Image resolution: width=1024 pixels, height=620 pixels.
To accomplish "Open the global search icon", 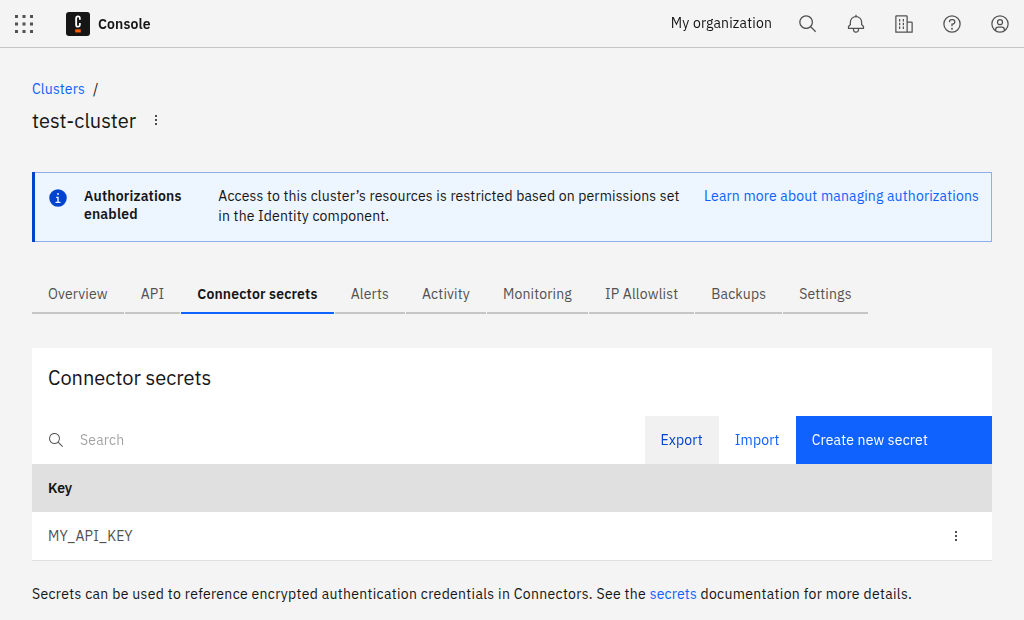I will point(807,24).
